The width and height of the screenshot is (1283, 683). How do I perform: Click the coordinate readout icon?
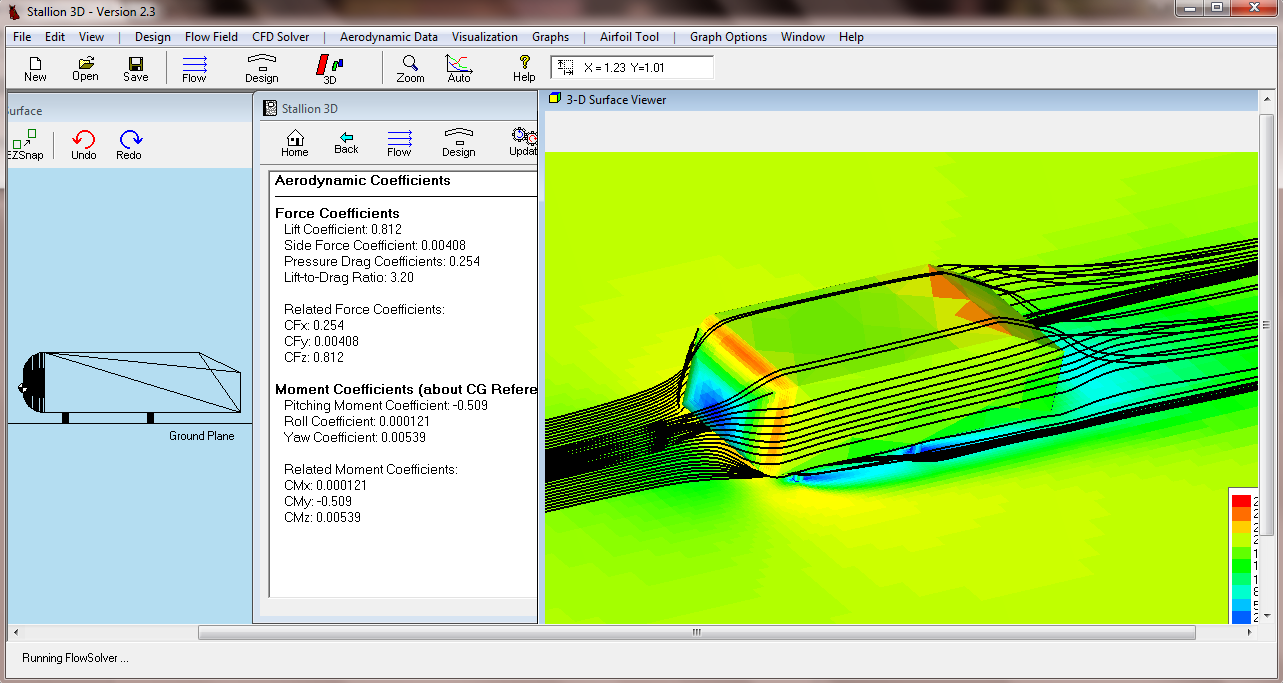point(566,67)
